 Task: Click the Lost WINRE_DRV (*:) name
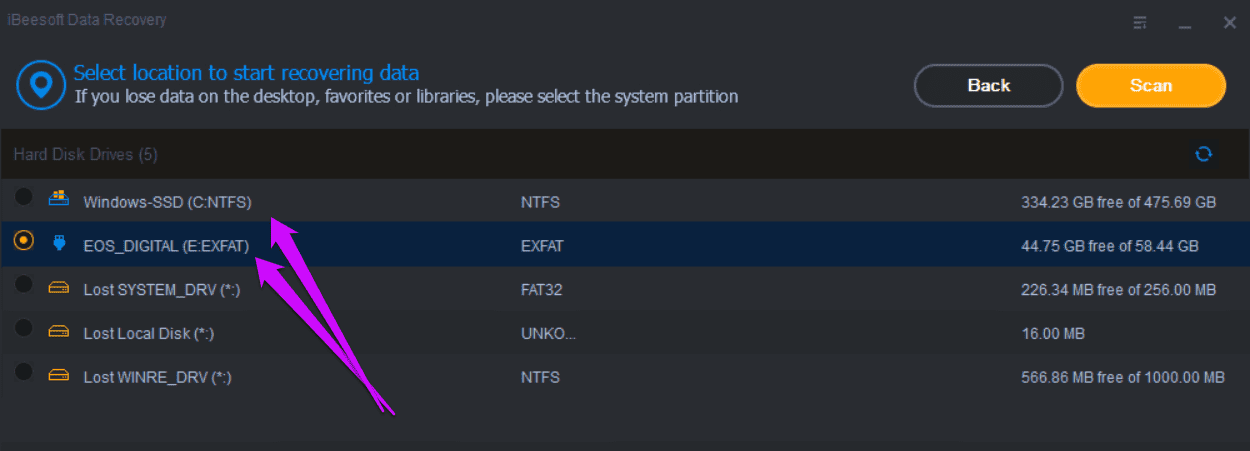pyautogui.click(x=158, y=378)
